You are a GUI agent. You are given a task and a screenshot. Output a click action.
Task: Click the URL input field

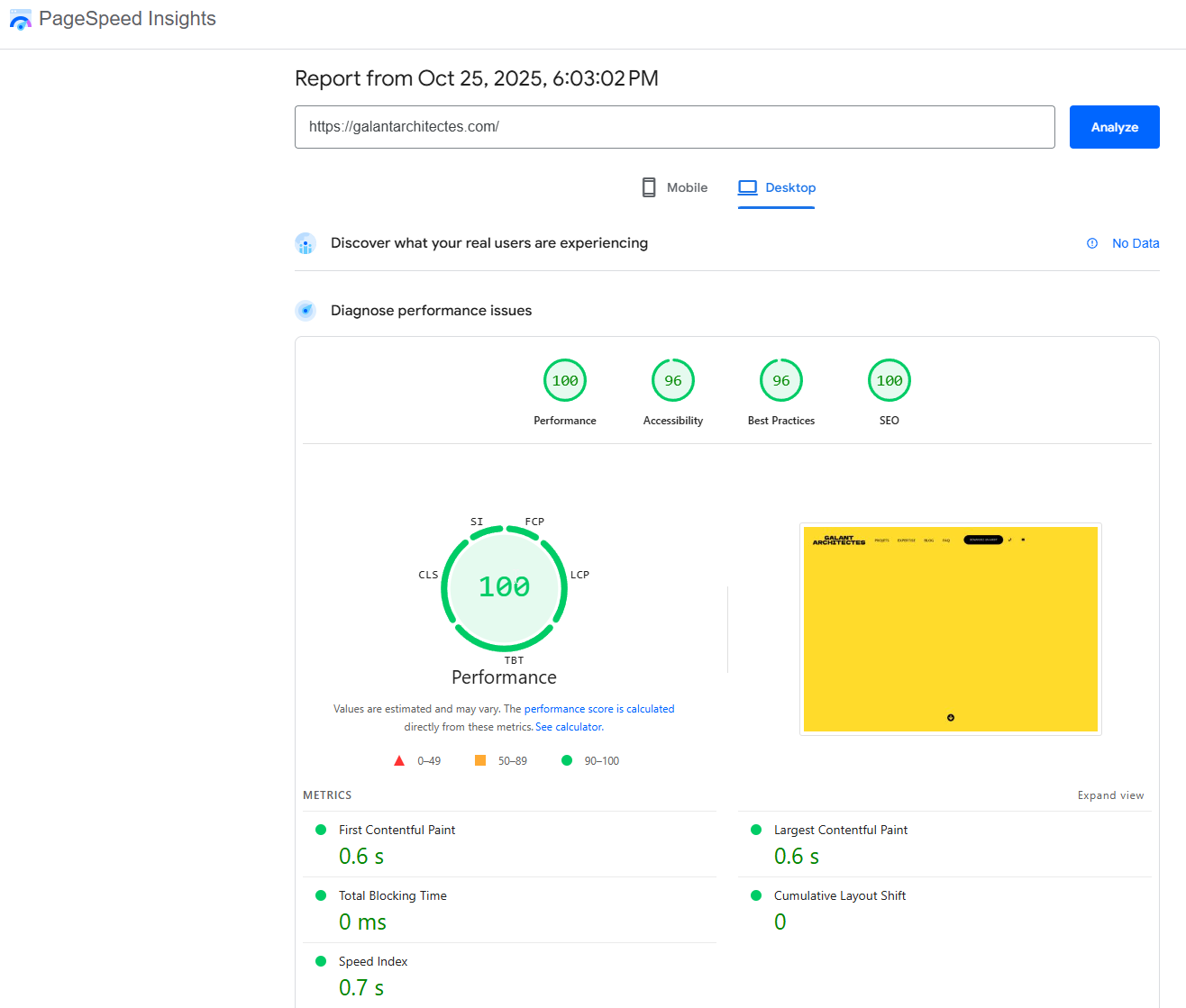(x=674, y=127)
